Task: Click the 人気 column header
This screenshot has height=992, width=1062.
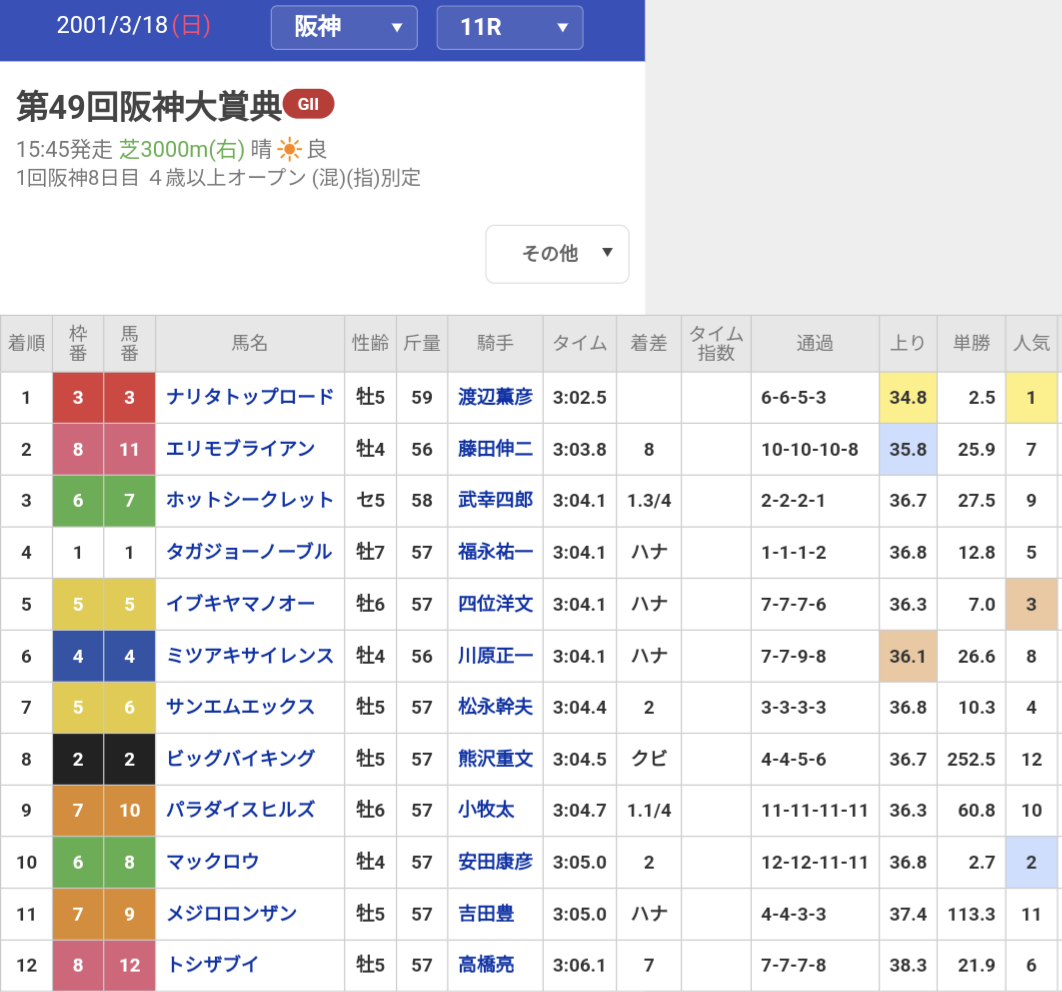Action: [1031, 344]
